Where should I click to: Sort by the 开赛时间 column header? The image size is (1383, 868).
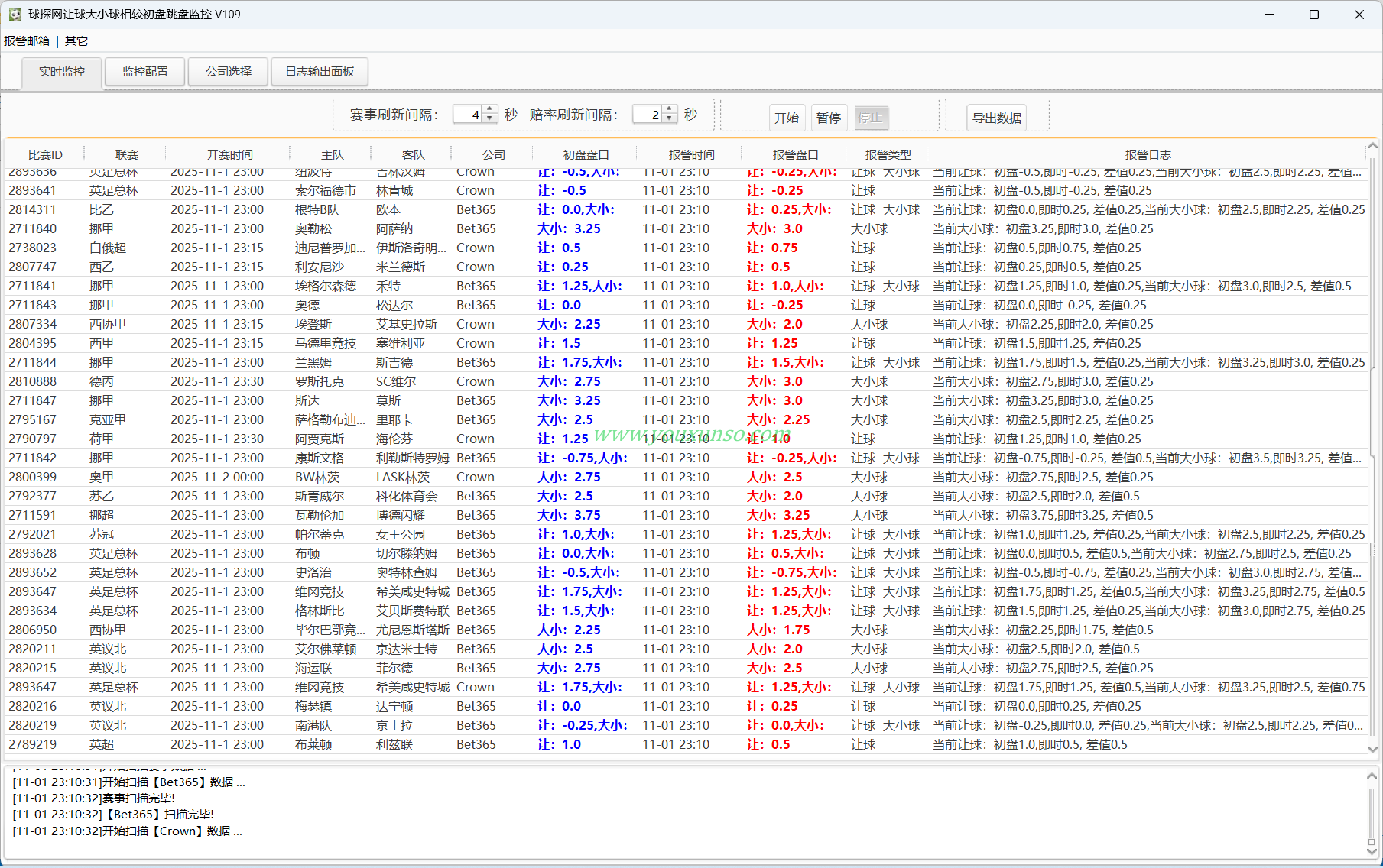[229, 155]
